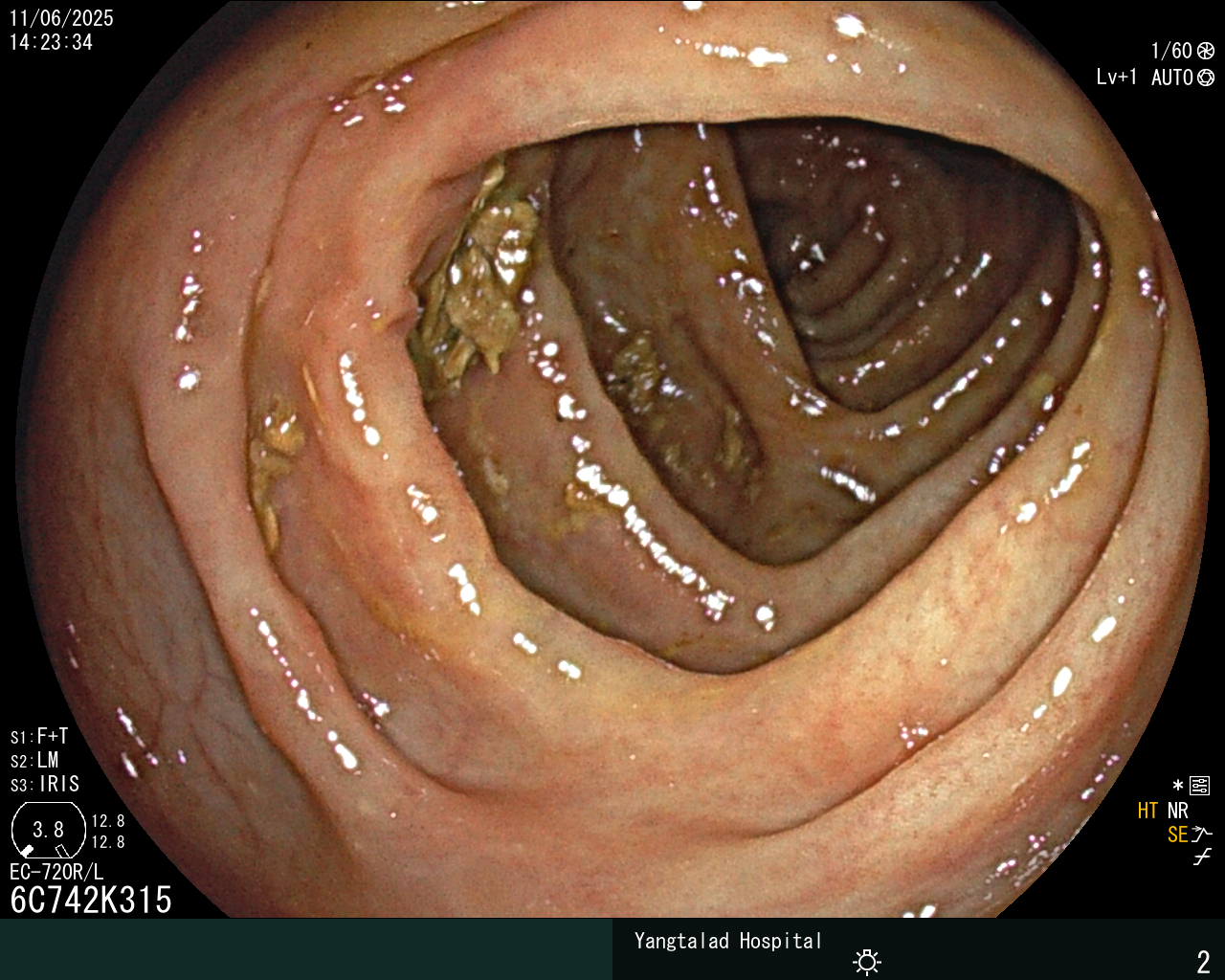
Task: Click the shutter speed icon beside 1/60
Action: pos(1206,51)
